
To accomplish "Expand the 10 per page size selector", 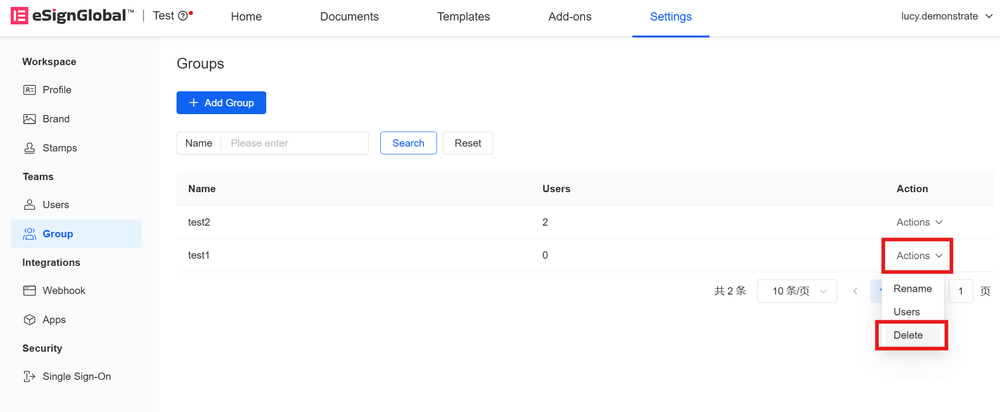I will click(797, 291).
